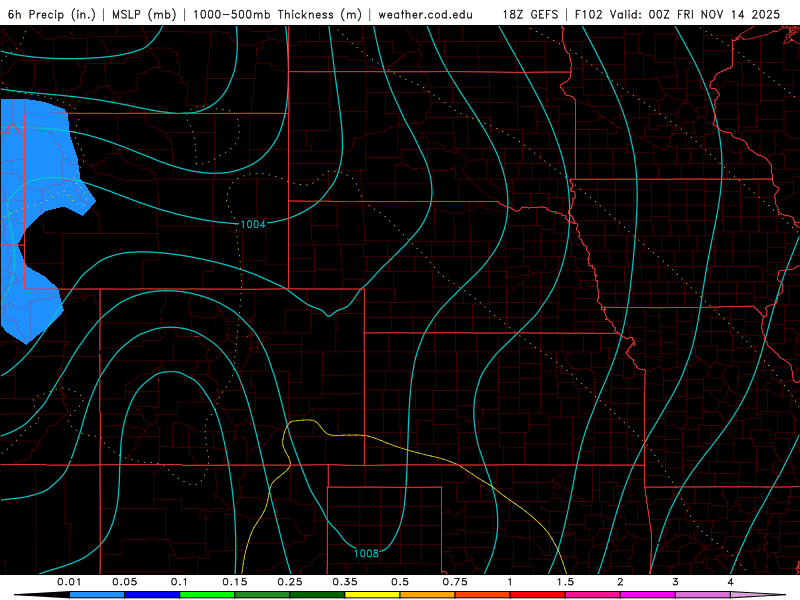Screen dimensions: 800x600
Task: Click the 'MSLP (mb)' header label
Action: tap(144, 14)
